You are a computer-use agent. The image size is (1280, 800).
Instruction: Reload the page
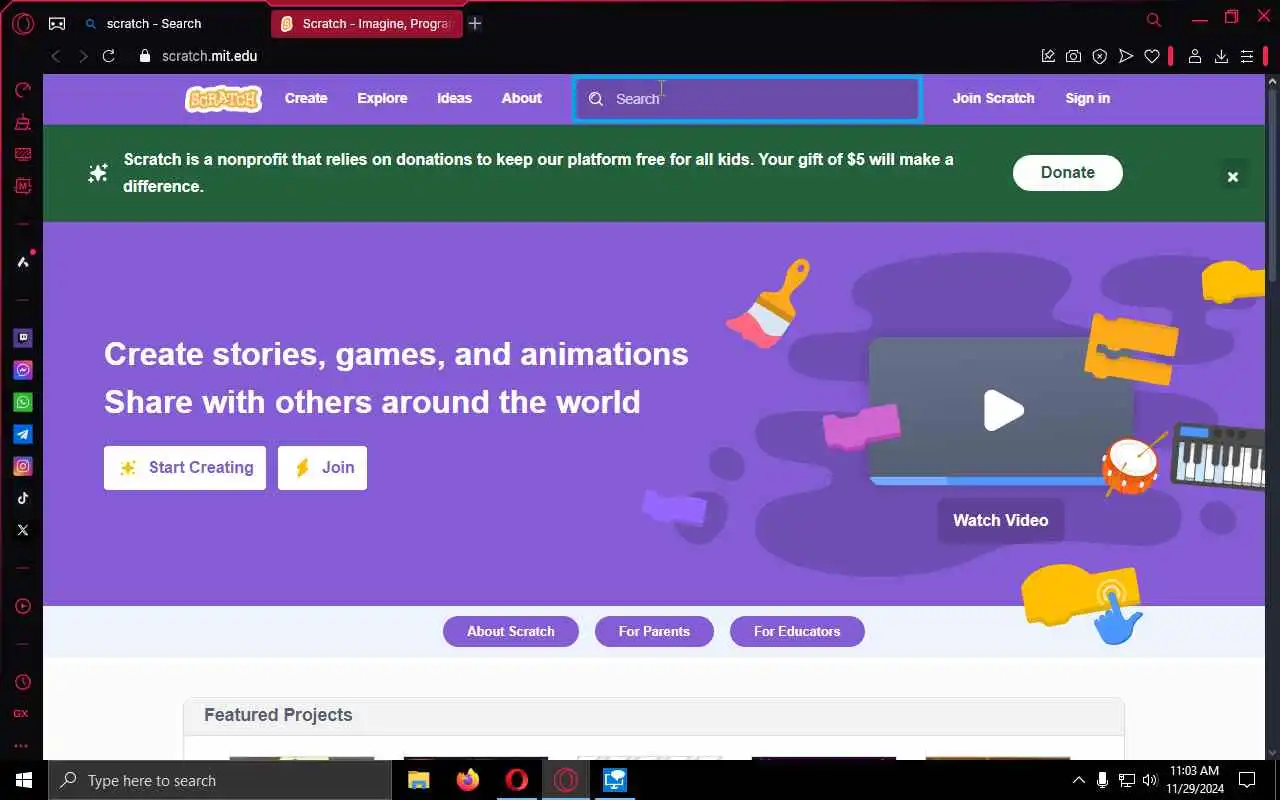click(x=109, y=56)
